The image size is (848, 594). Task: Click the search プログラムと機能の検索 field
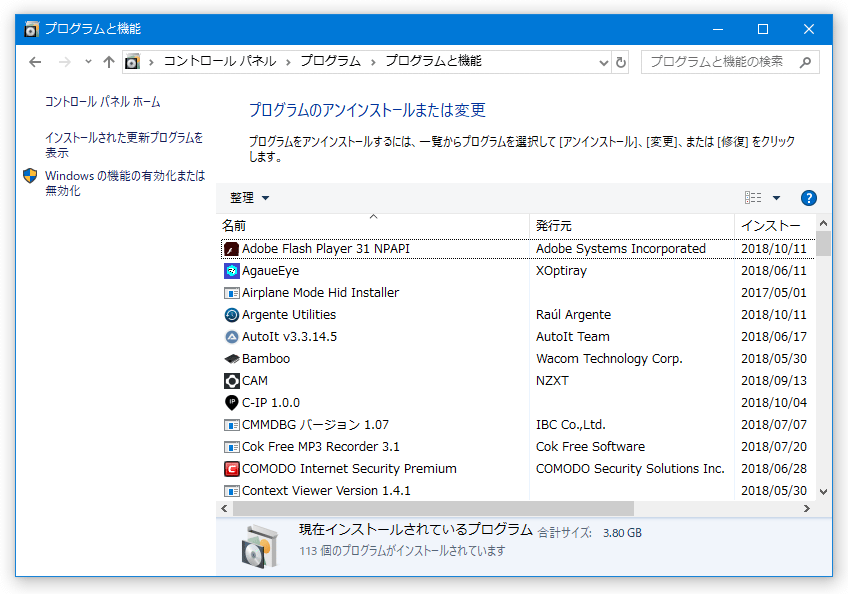(x=730, y=62)
